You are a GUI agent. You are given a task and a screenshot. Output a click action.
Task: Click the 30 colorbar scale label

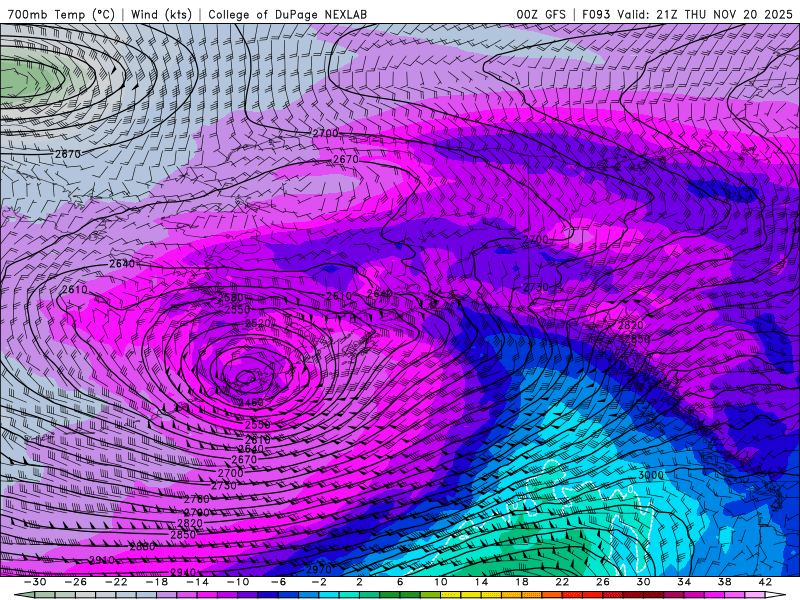[x=643, y=582]
